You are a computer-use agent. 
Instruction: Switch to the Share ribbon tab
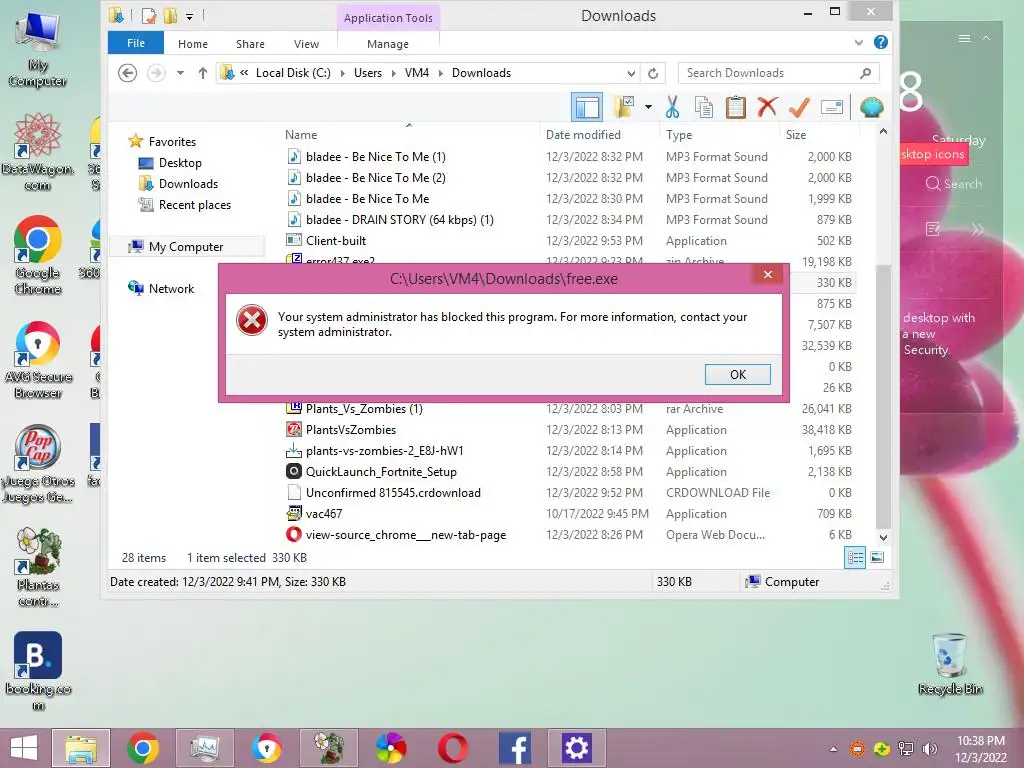pos(250,44)
